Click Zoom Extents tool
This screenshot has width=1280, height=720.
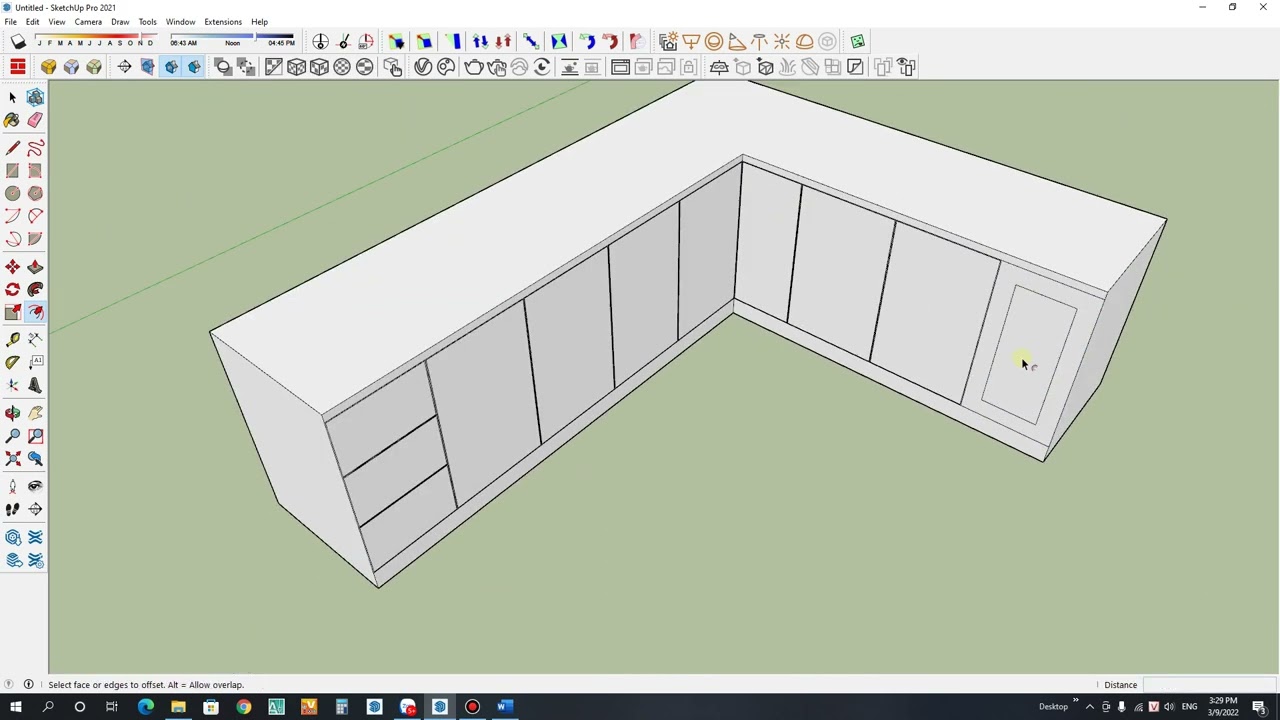tap(12, 459)
